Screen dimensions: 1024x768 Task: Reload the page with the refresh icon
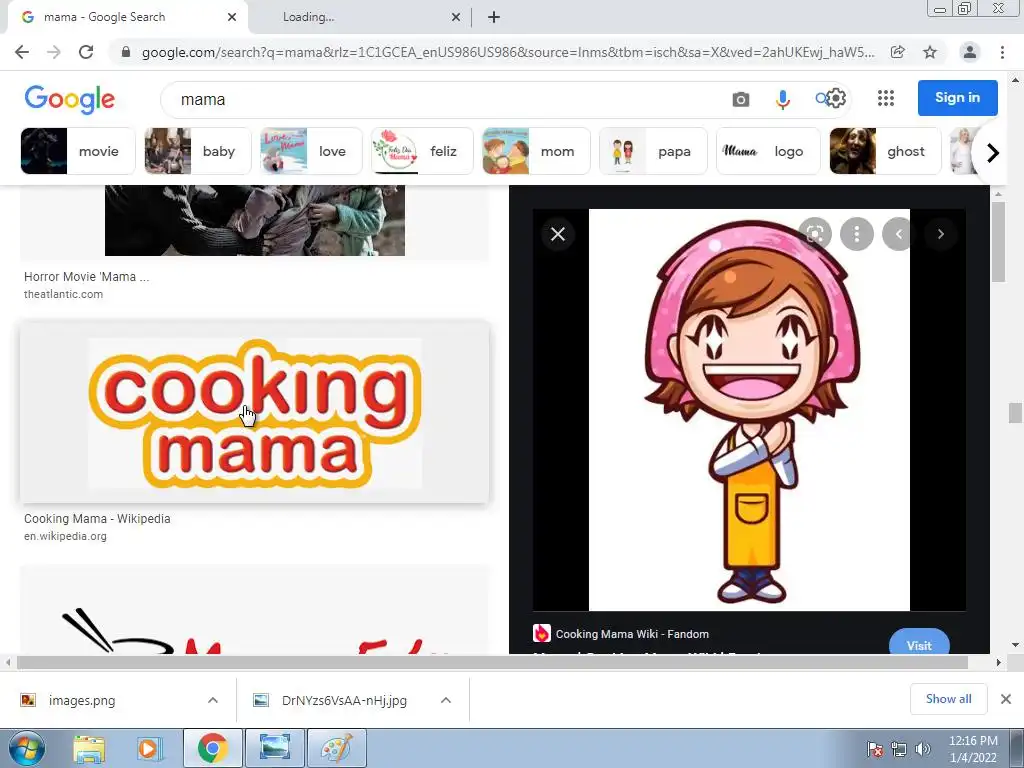pos(86,52)
